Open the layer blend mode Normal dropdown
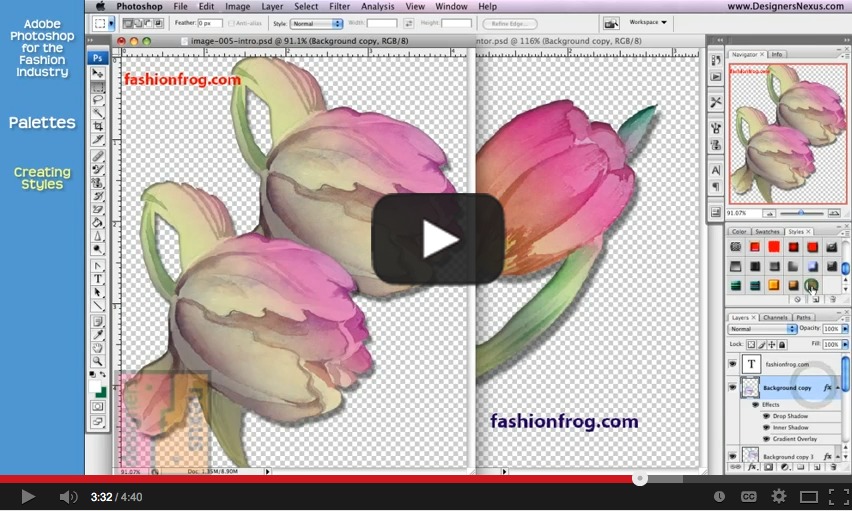The image size is (852, 511). [762, 329]
